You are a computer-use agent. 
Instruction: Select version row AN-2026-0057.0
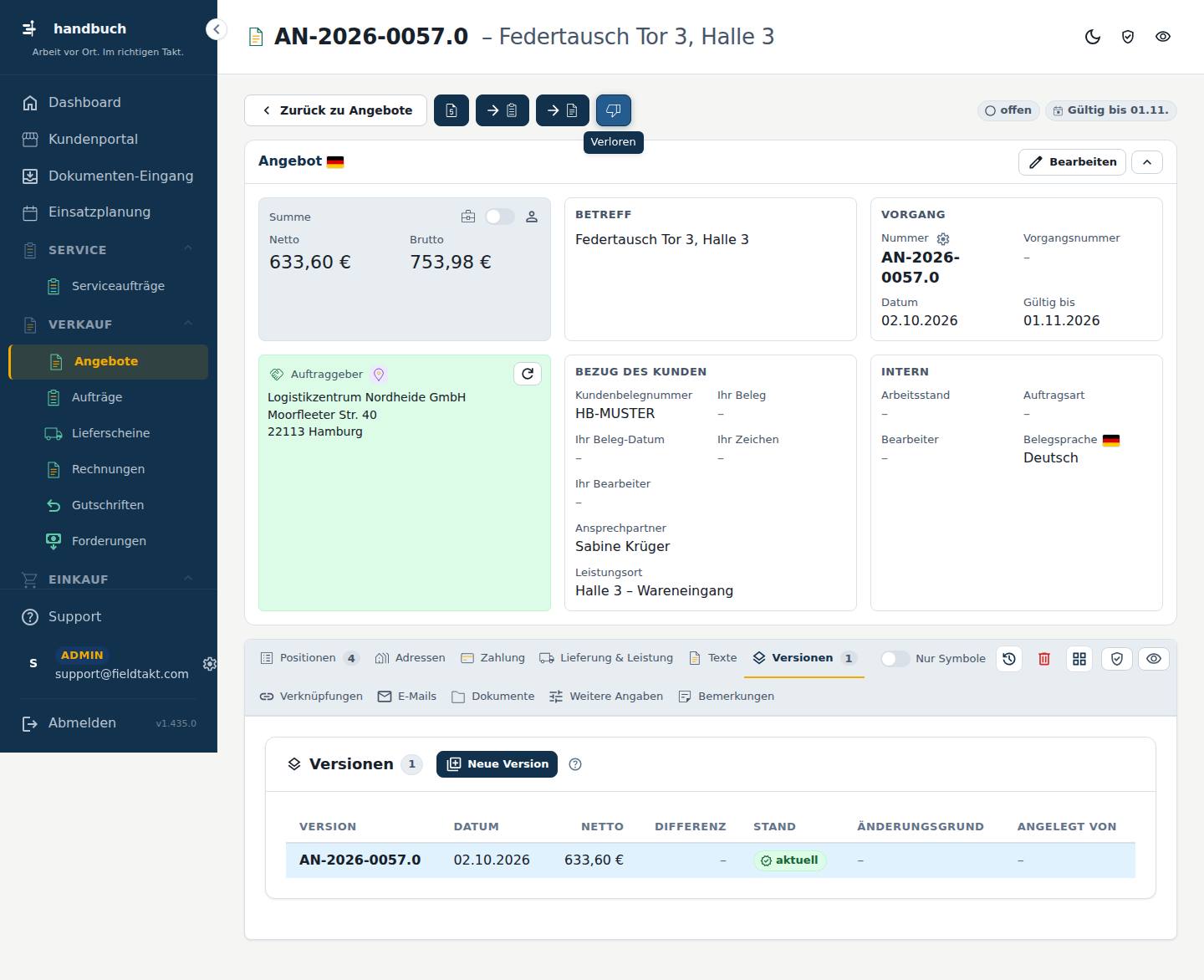(x=710, y=860)
